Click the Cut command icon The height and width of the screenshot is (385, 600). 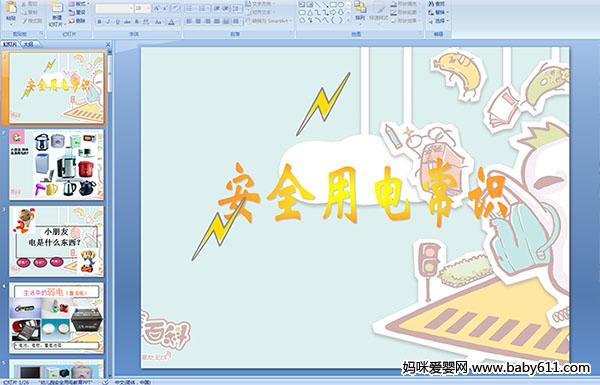pyautogui.click(x=24, y=4)
